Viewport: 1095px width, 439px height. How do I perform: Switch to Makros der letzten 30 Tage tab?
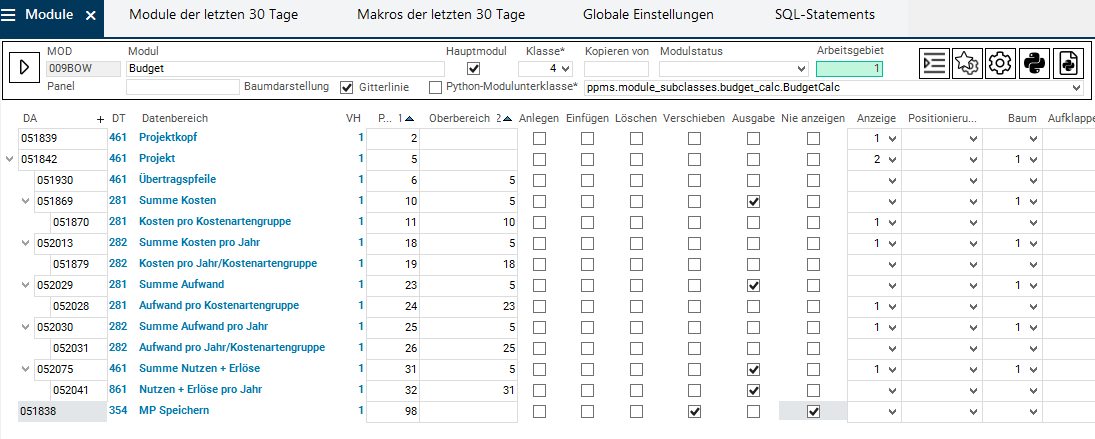pos(441,15)
